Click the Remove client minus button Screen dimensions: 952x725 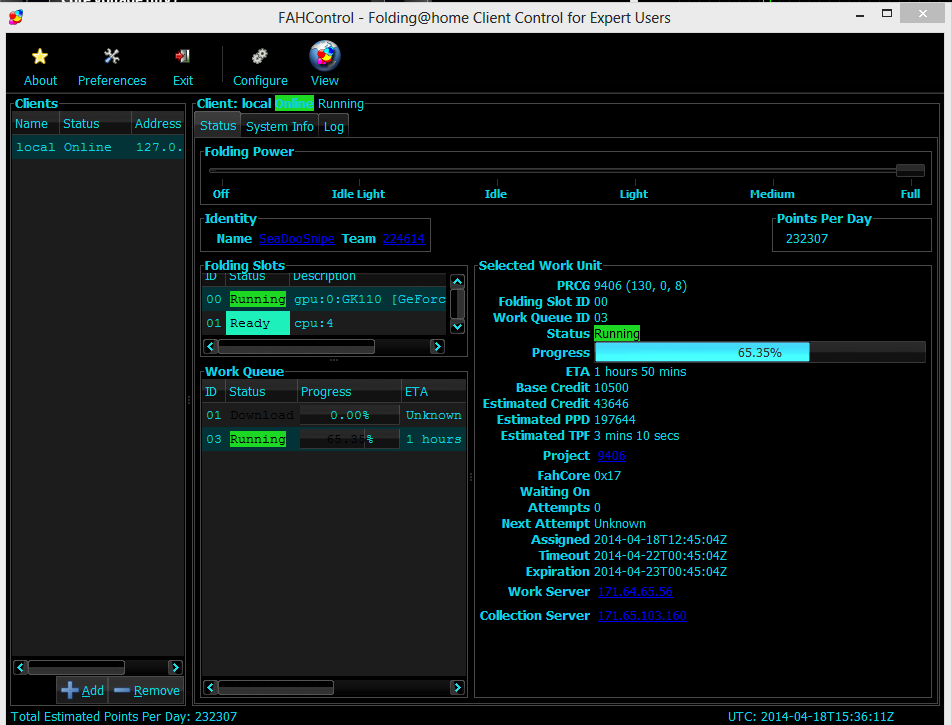[147, 690]
